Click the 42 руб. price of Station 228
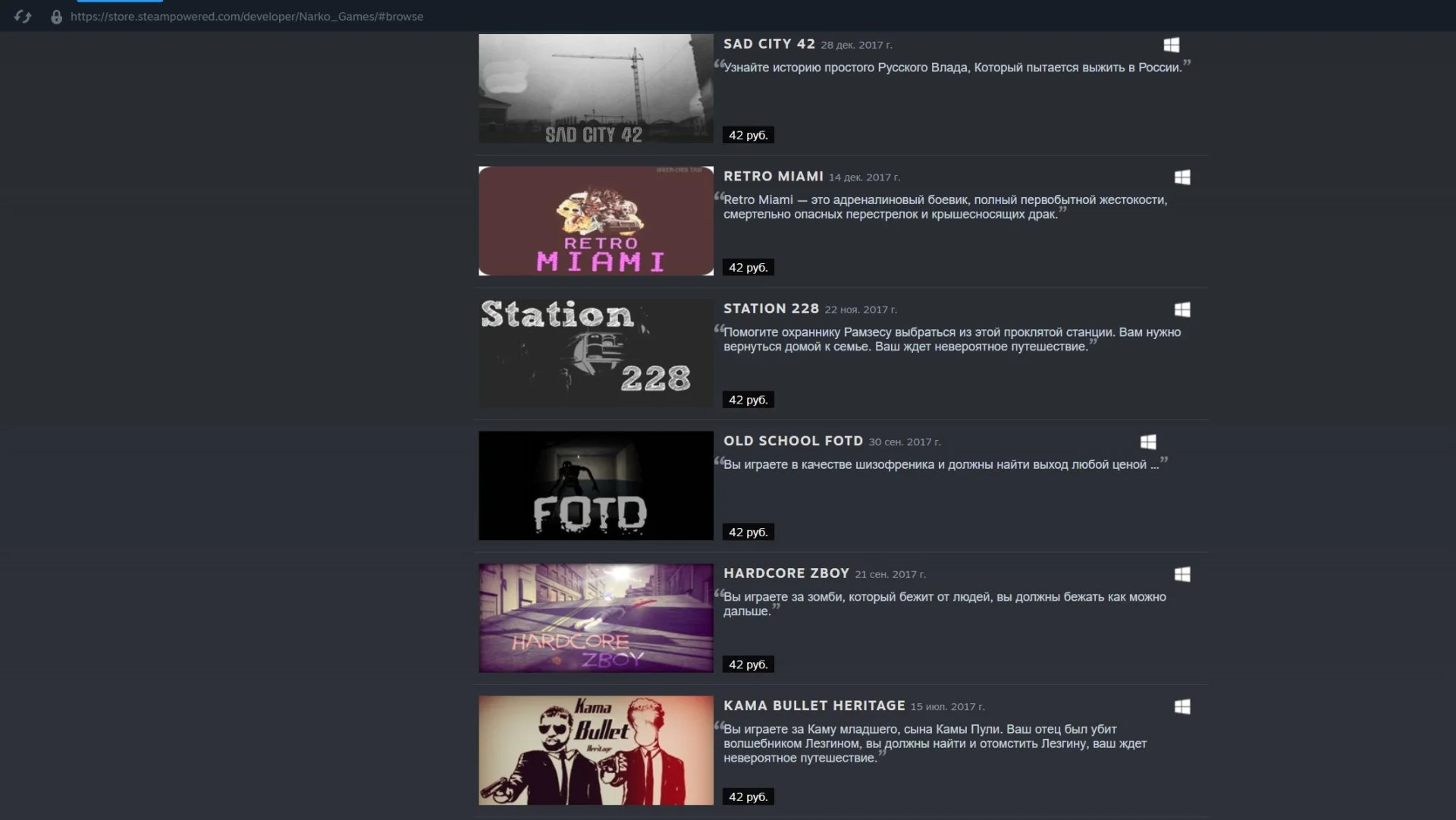Viewport: 1456px width, 820px height. click(748, 400)
